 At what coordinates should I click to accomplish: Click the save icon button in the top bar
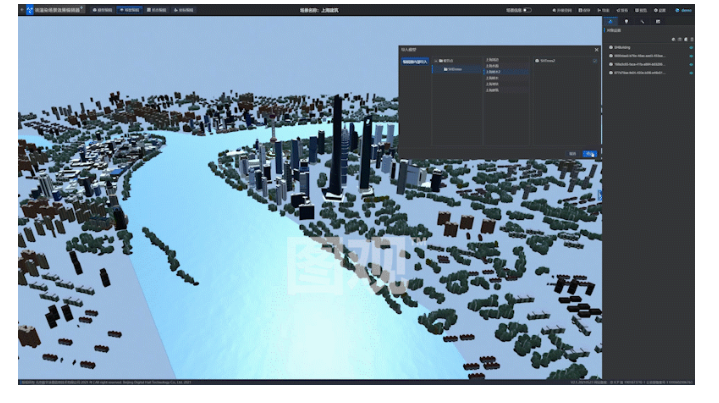pyautogui.click(x=584, y=10)
